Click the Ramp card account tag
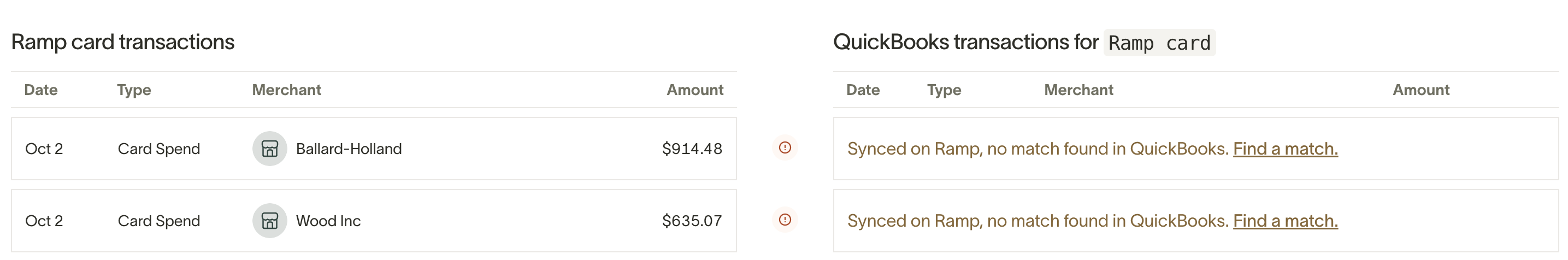The image size is (1568, 260). (x=1159, y=43)
